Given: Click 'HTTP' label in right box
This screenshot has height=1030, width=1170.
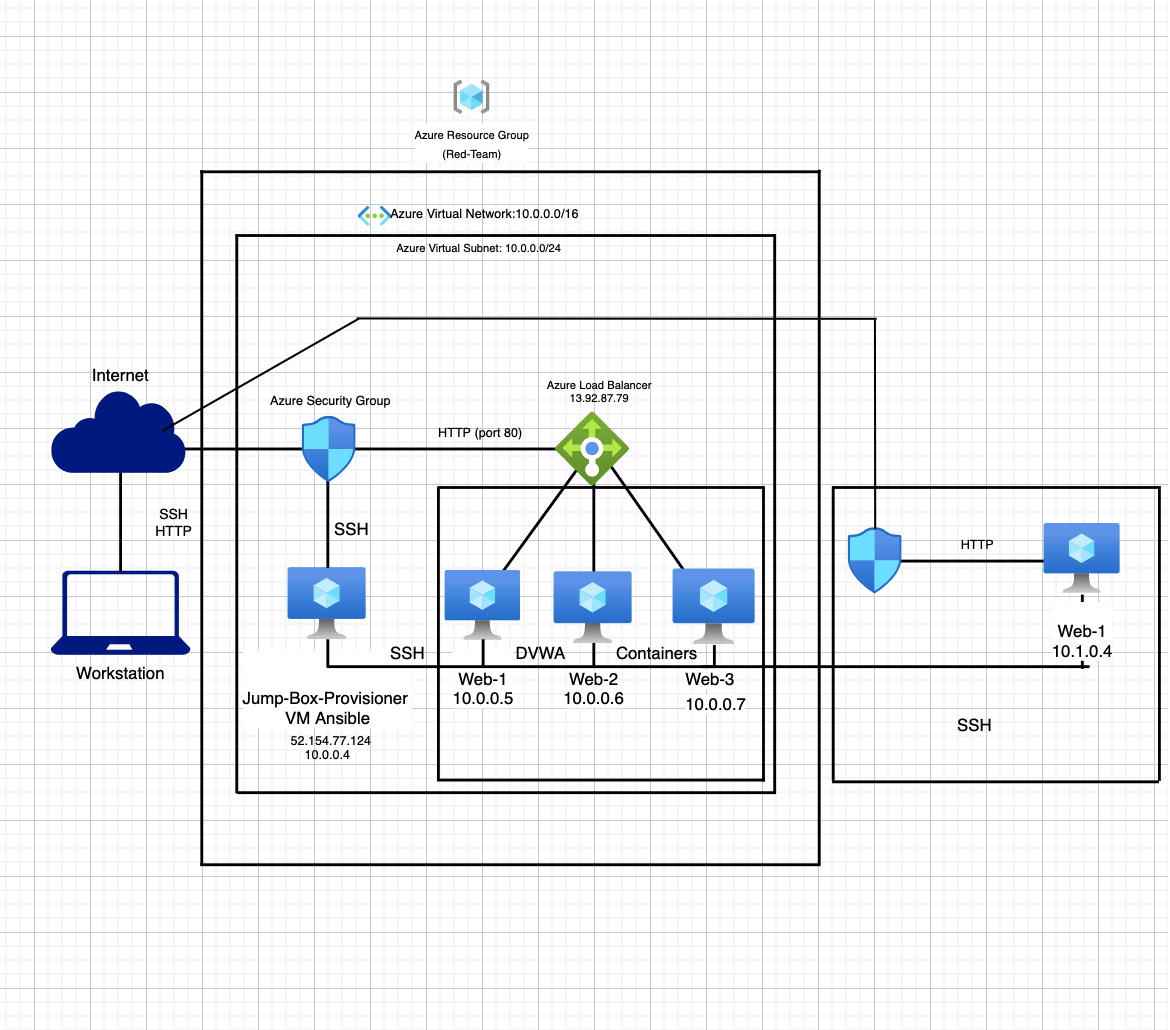Looking at the screenshot, I should coord(977,545).
